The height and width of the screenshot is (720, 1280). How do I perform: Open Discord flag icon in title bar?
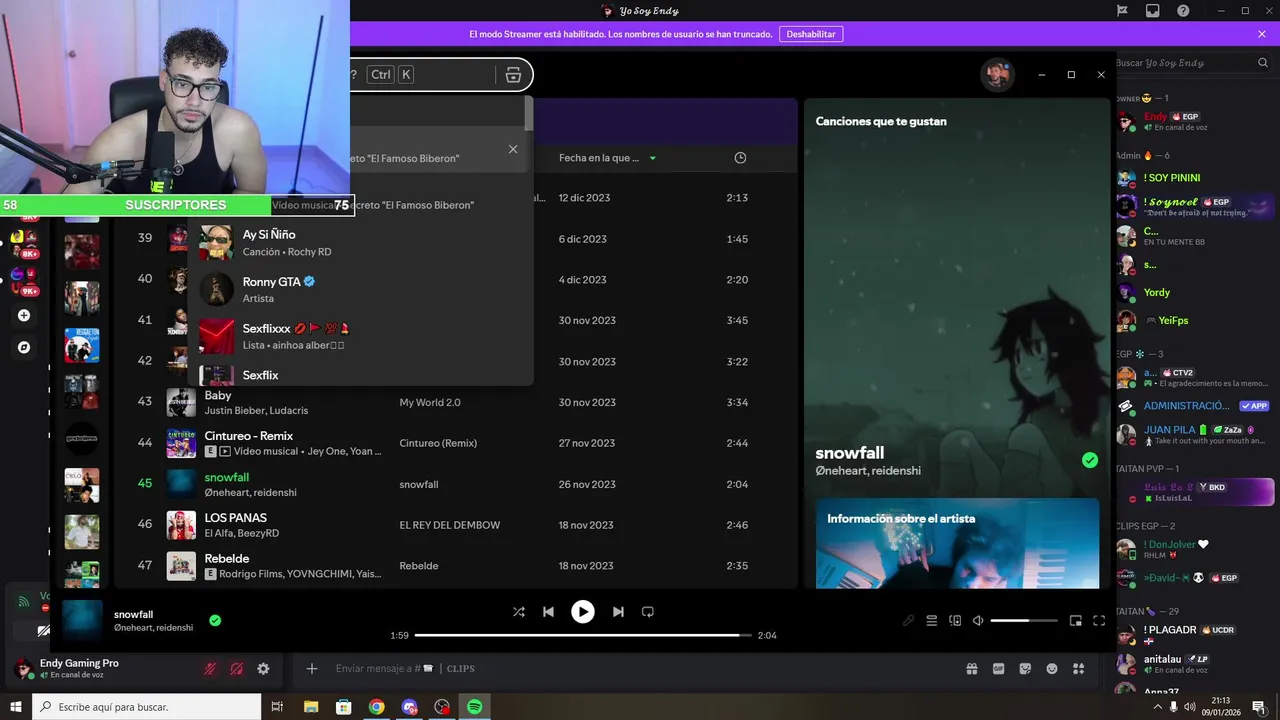pyautogui.click(x=1122, y=11)
